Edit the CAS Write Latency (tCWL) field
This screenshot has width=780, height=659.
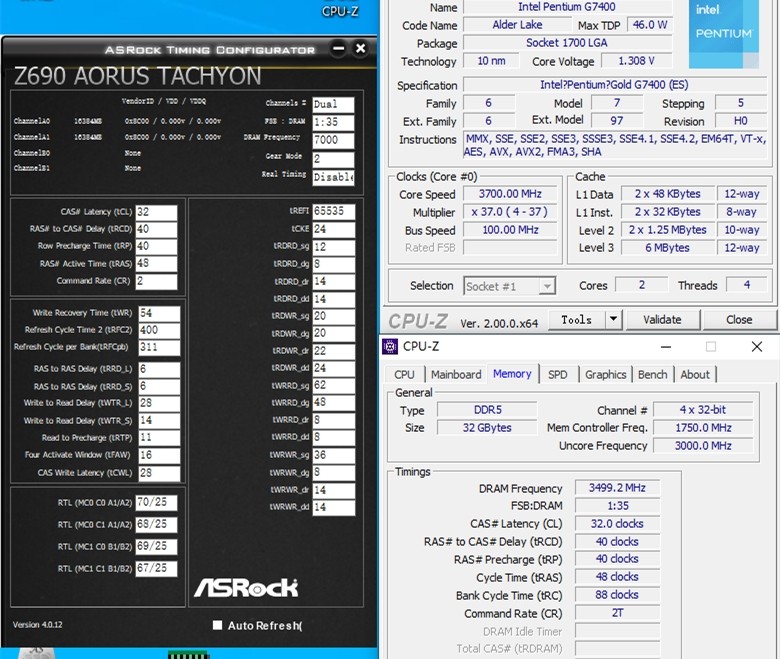(159, 472)
